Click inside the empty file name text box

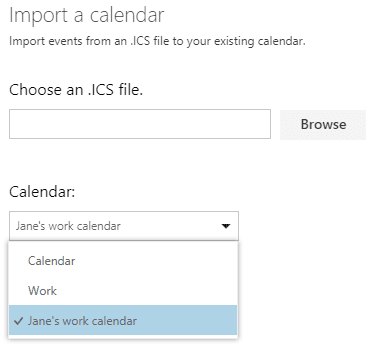pyautogui.click(x=140, y=124)
